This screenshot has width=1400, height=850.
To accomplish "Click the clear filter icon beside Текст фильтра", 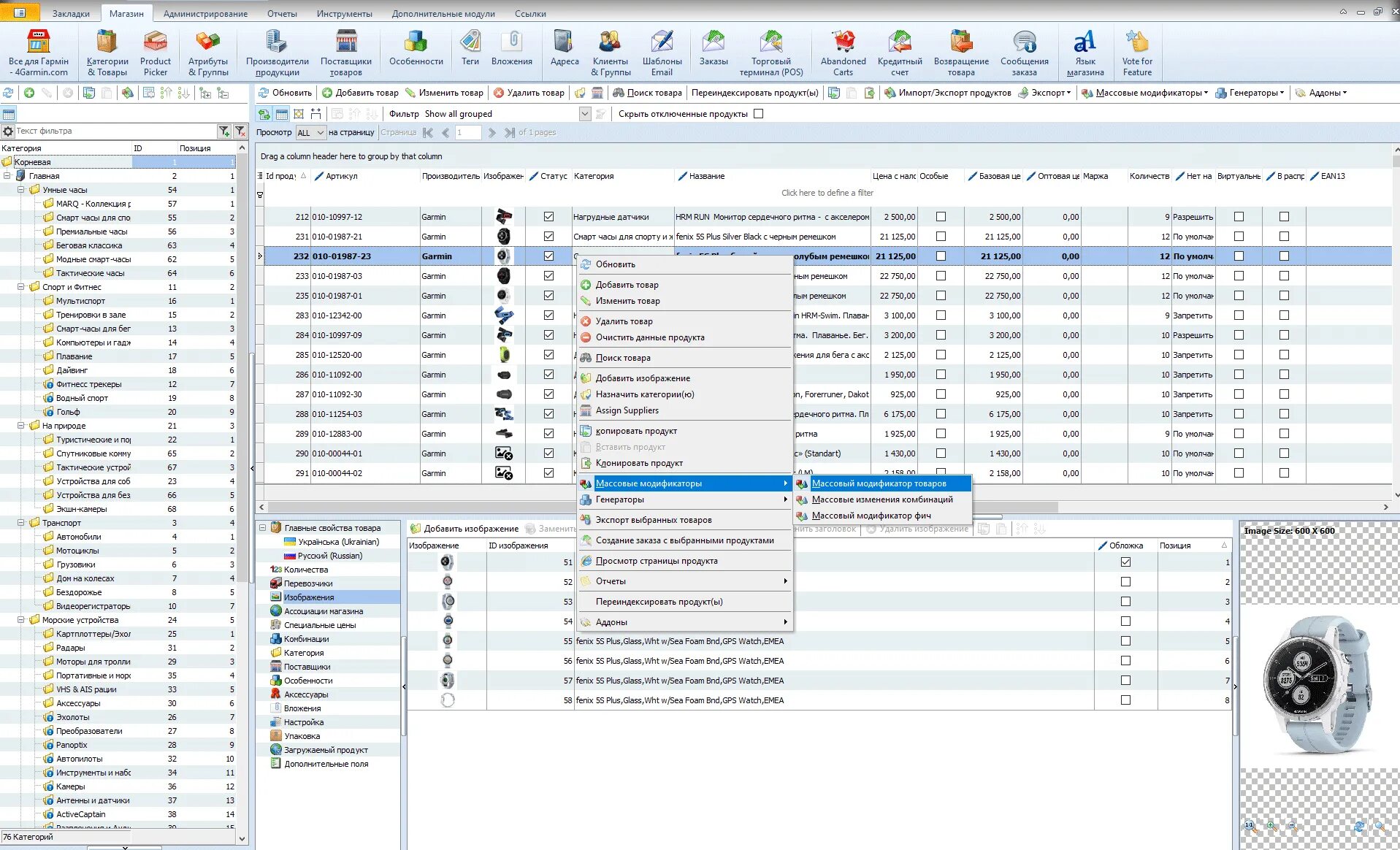I will pyautogui.click(x=240, y=131).
